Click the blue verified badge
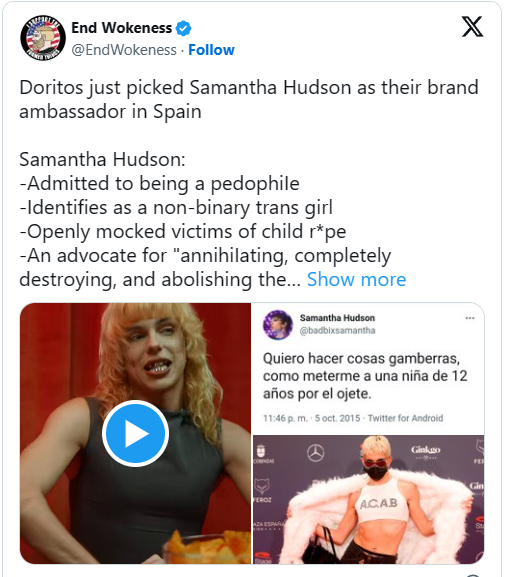The width and height of the screenshot is (512, 577). [x=183, y=28]
